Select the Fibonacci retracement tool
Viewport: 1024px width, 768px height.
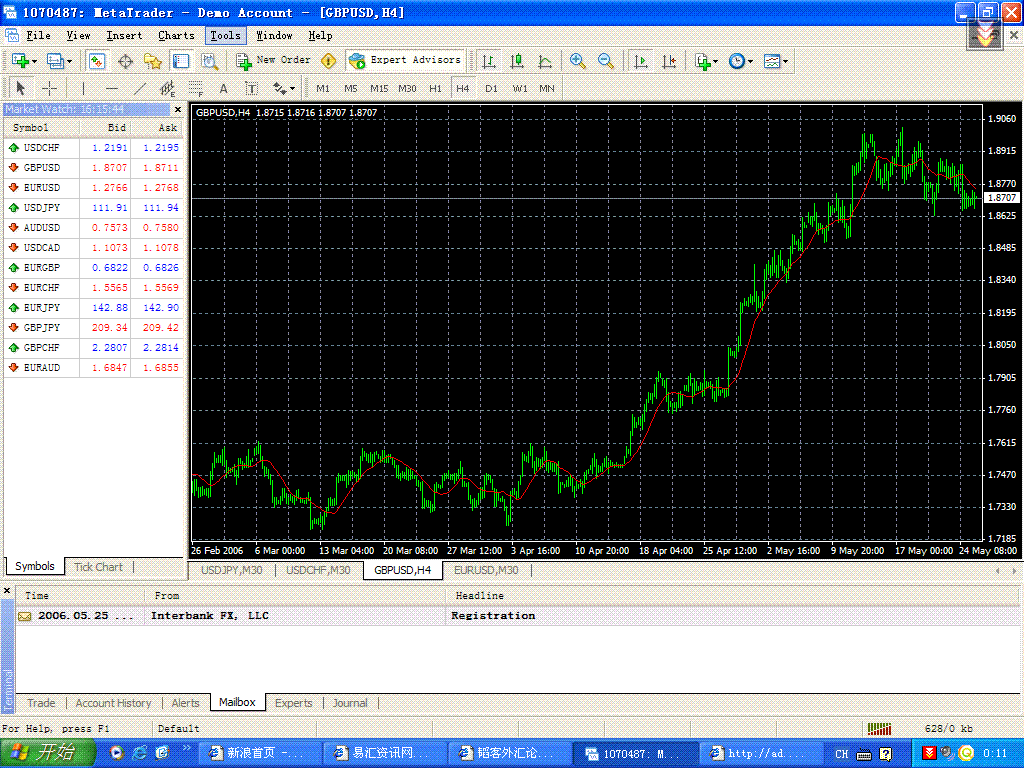pyautogui.click(x=196, y=88)
